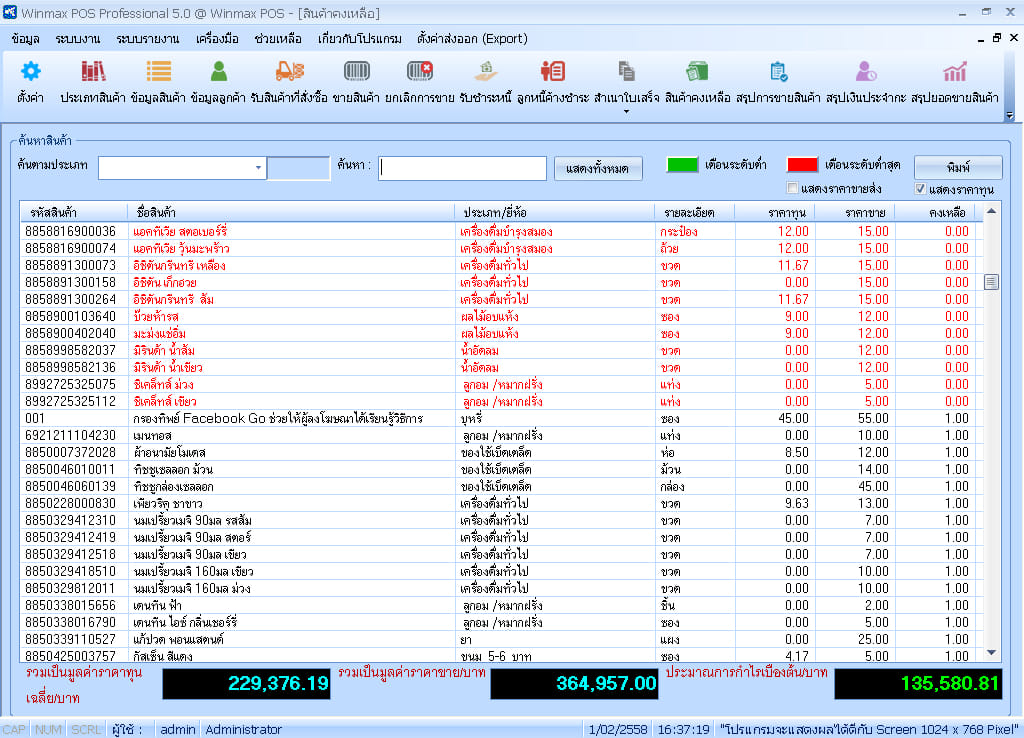Viewport: 1024px width, 738px height.
Task: Open สรุปเงินประจำกะ shift summary icon
Action: pos(866,71)
